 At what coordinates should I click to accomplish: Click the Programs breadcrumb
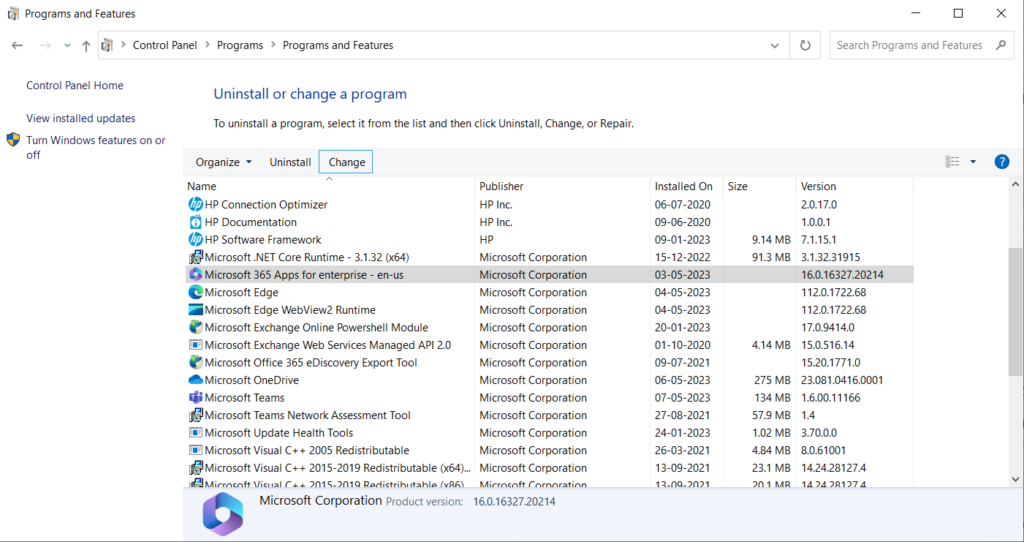pos(240,45)
